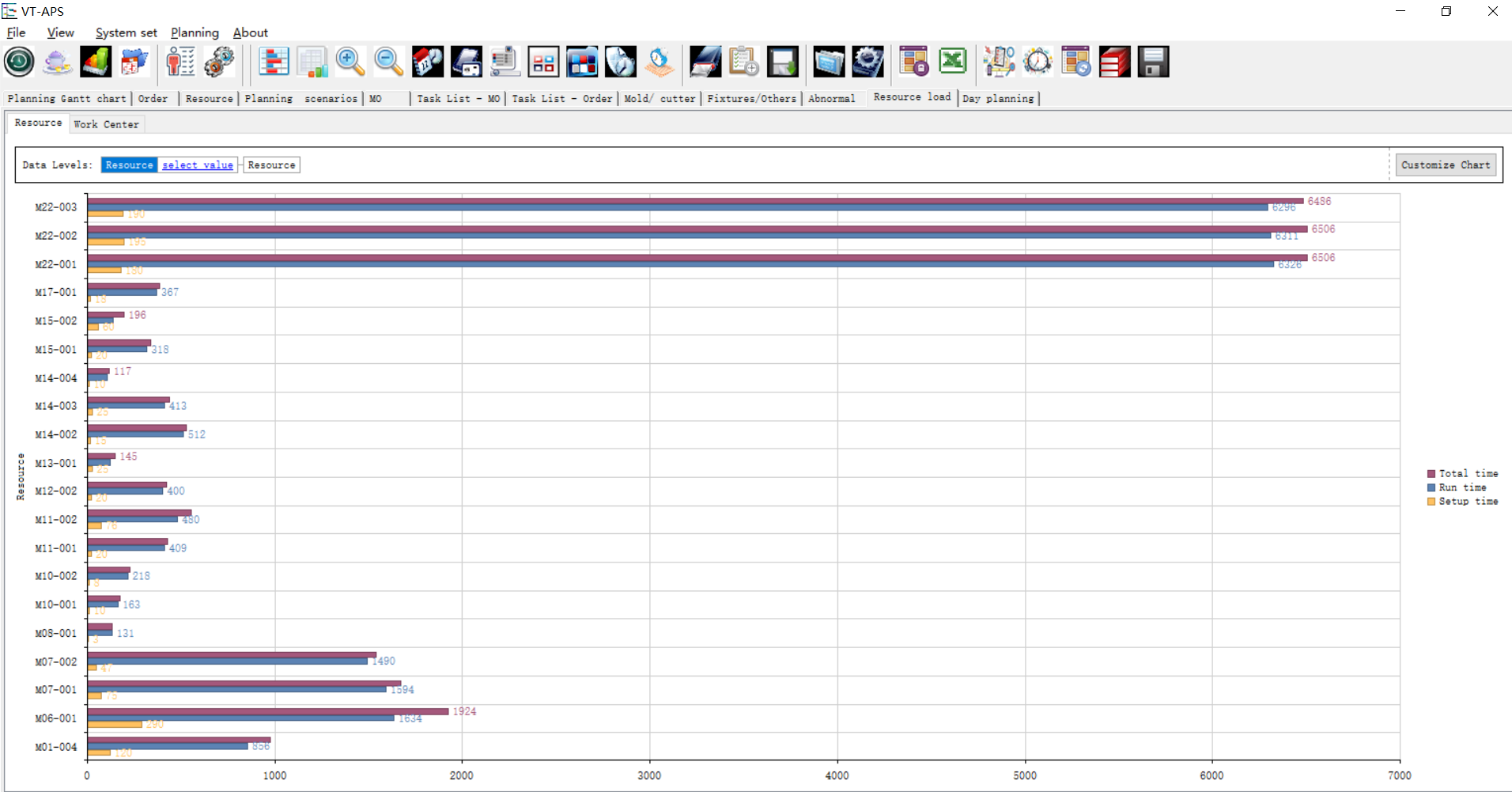Screen dimensions: 1512x792
Task: Click the Customize Chart button
Action: click(1446, 165)
